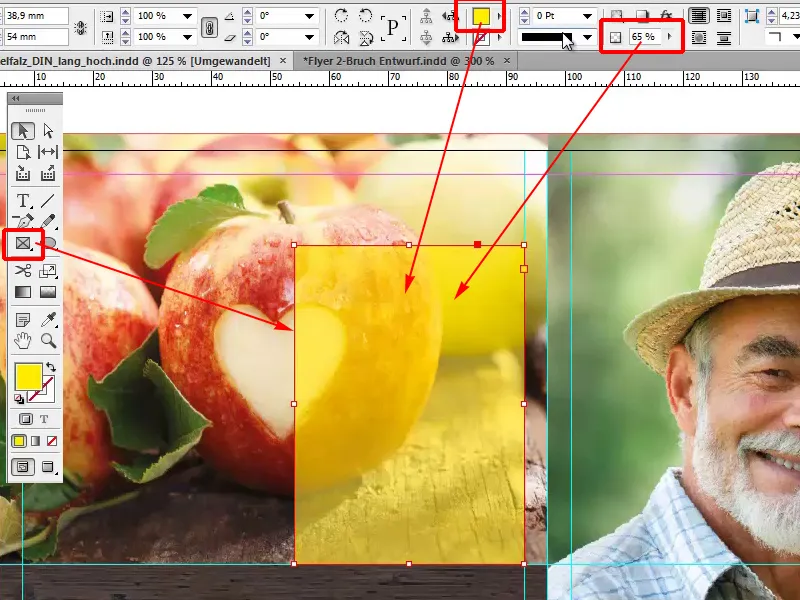
Task: Select the Free Transform tool
Action: click(x=48, y=271)
